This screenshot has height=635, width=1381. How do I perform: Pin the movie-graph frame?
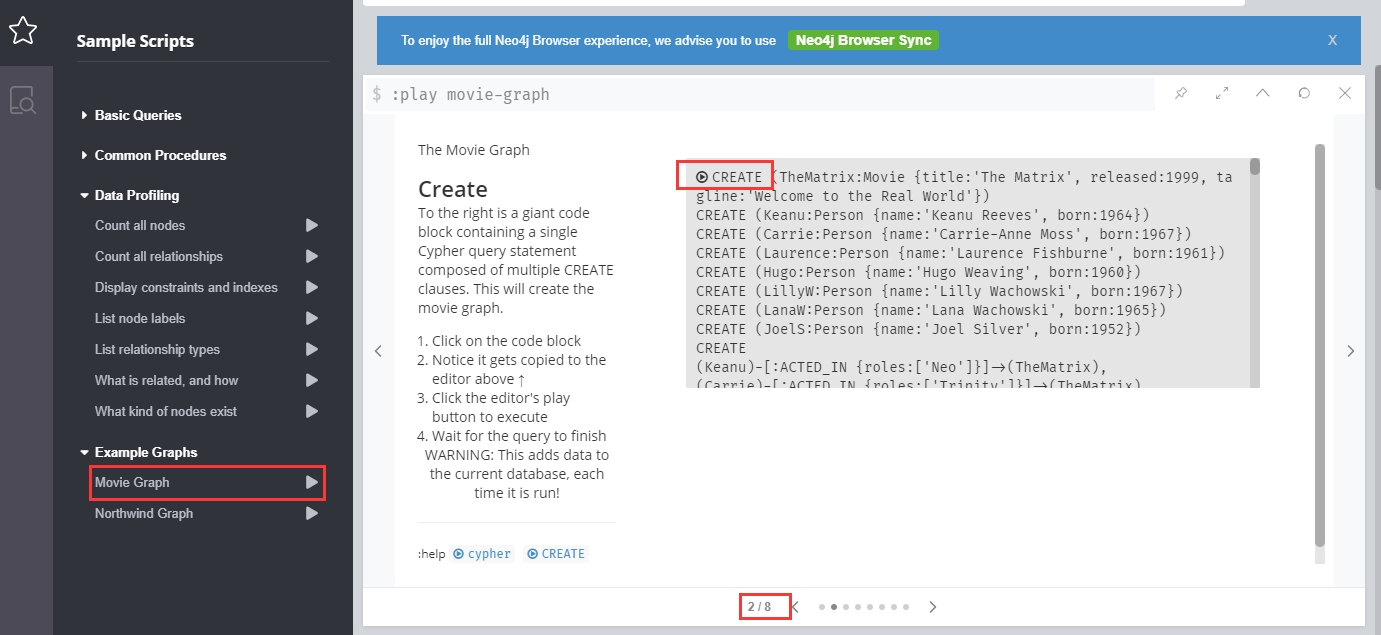click(1181, 93)
